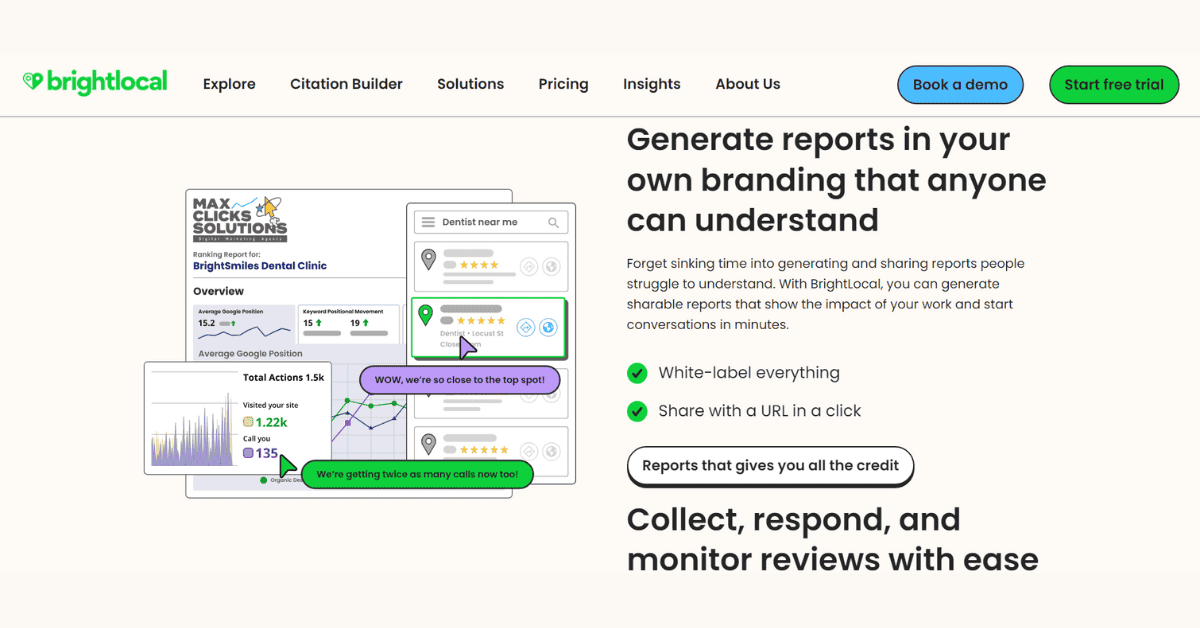Click the star rating on highlighted listing
The image size is (1200, 628).
coord(481,321)
